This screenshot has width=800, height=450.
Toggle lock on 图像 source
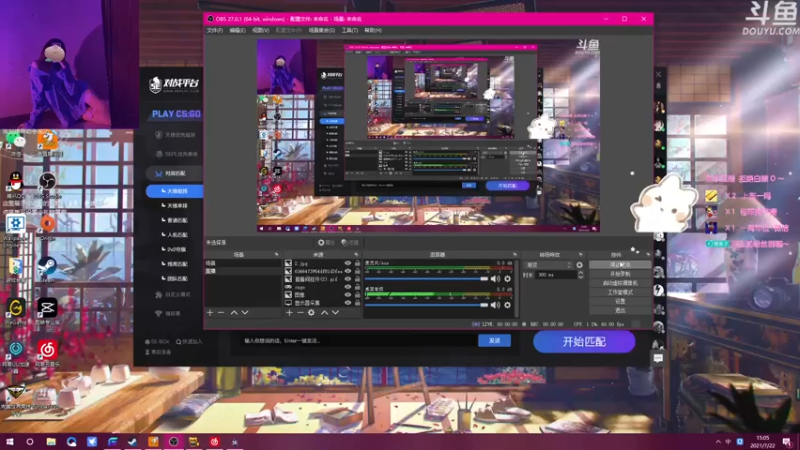(x=357, y=295)
